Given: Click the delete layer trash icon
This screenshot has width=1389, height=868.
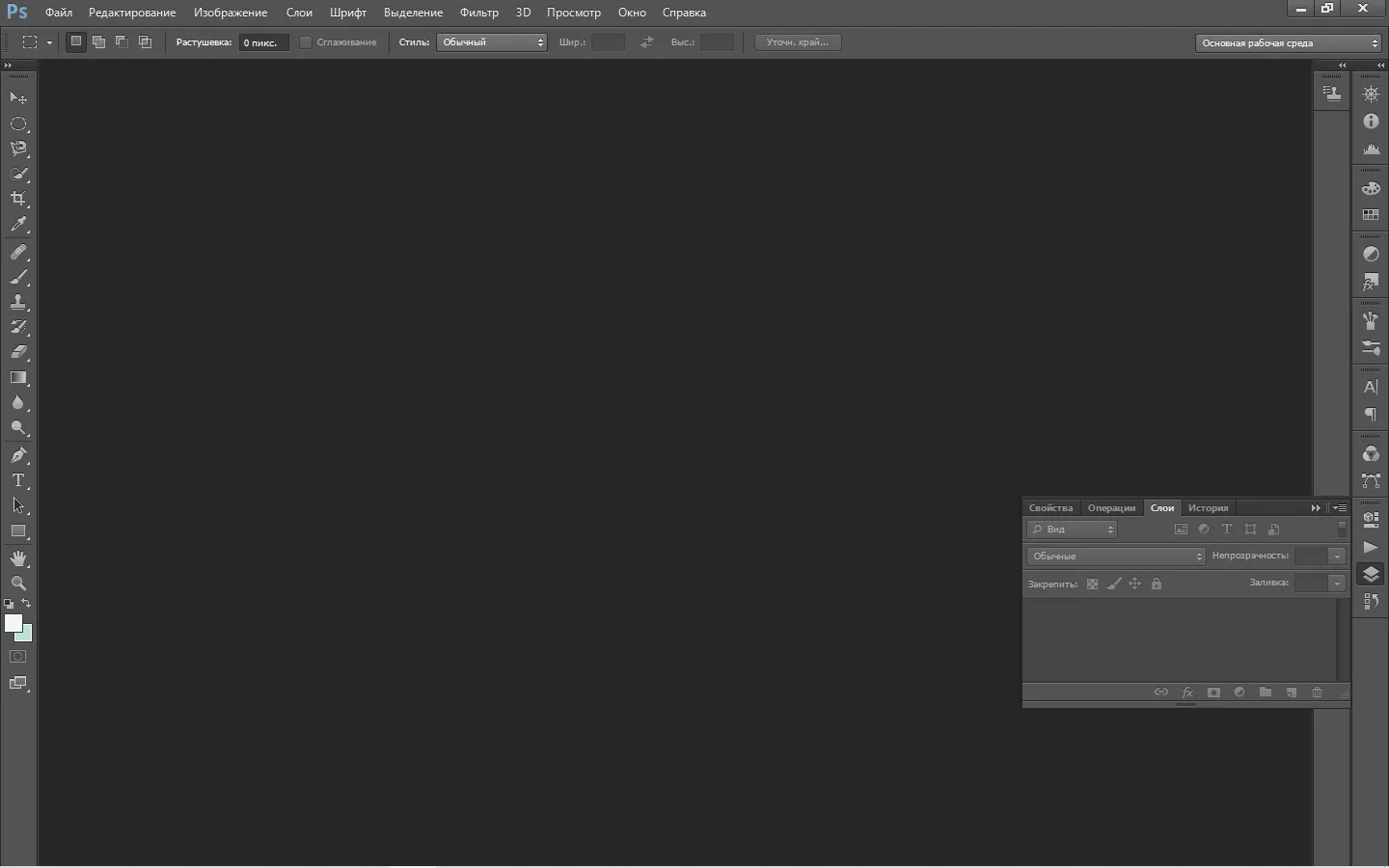Looking at the screenshot, I should click(1317, 692).
